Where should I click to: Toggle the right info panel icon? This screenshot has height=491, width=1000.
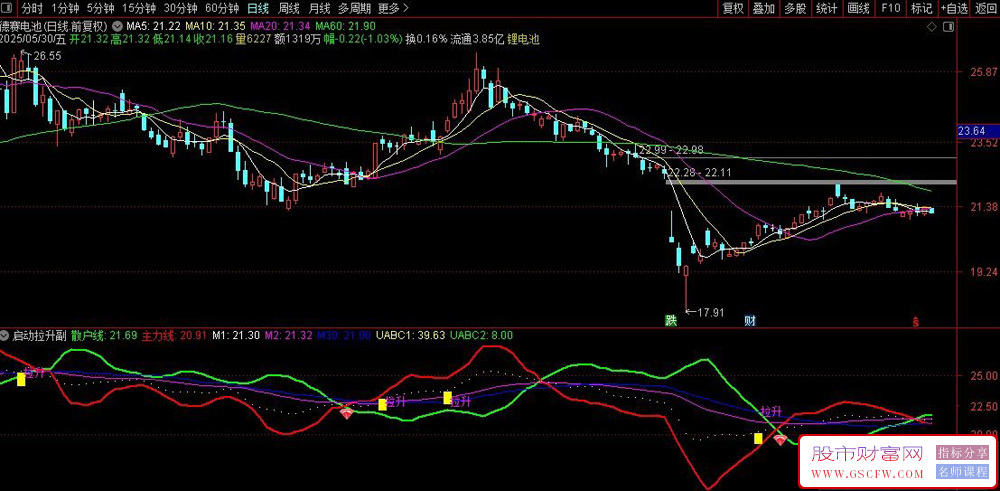[x=948, y=27]
